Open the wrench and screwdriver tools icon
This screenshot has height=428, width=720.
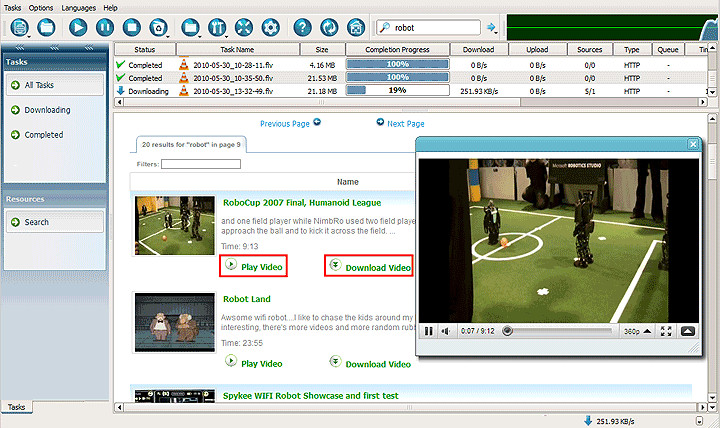pyautogui.click(x=217, y=28)
